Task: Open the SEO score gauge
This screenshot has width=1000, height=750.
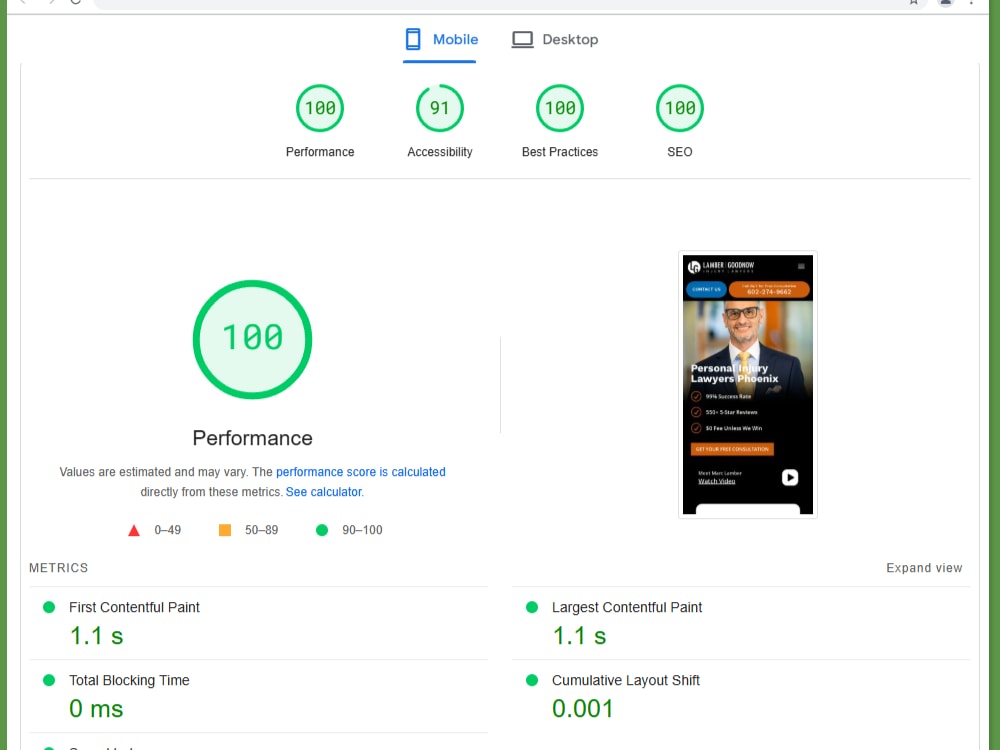Action: 680,108
